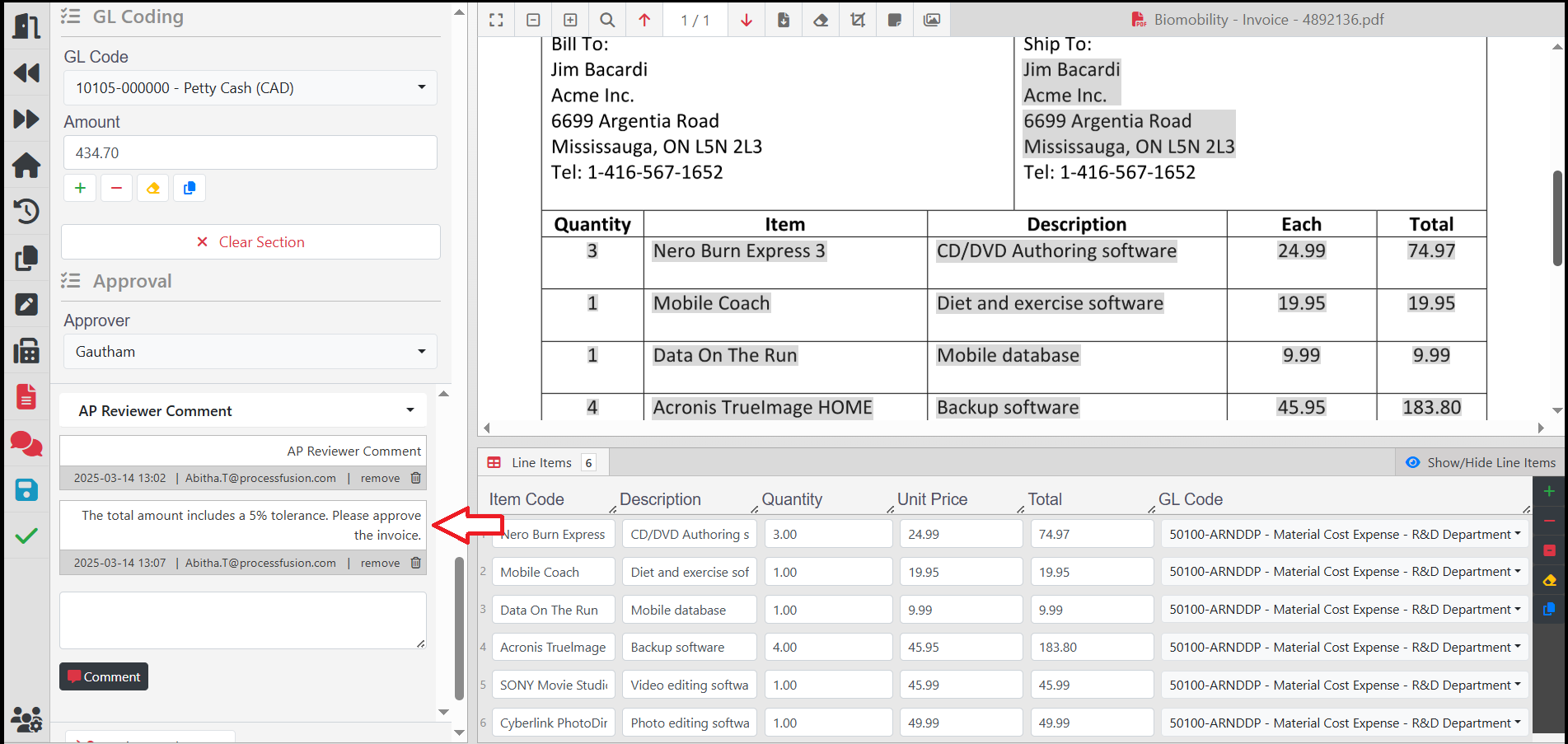
Task: Click image icon in viewer toolbar
Action: [x=932, y=20]
